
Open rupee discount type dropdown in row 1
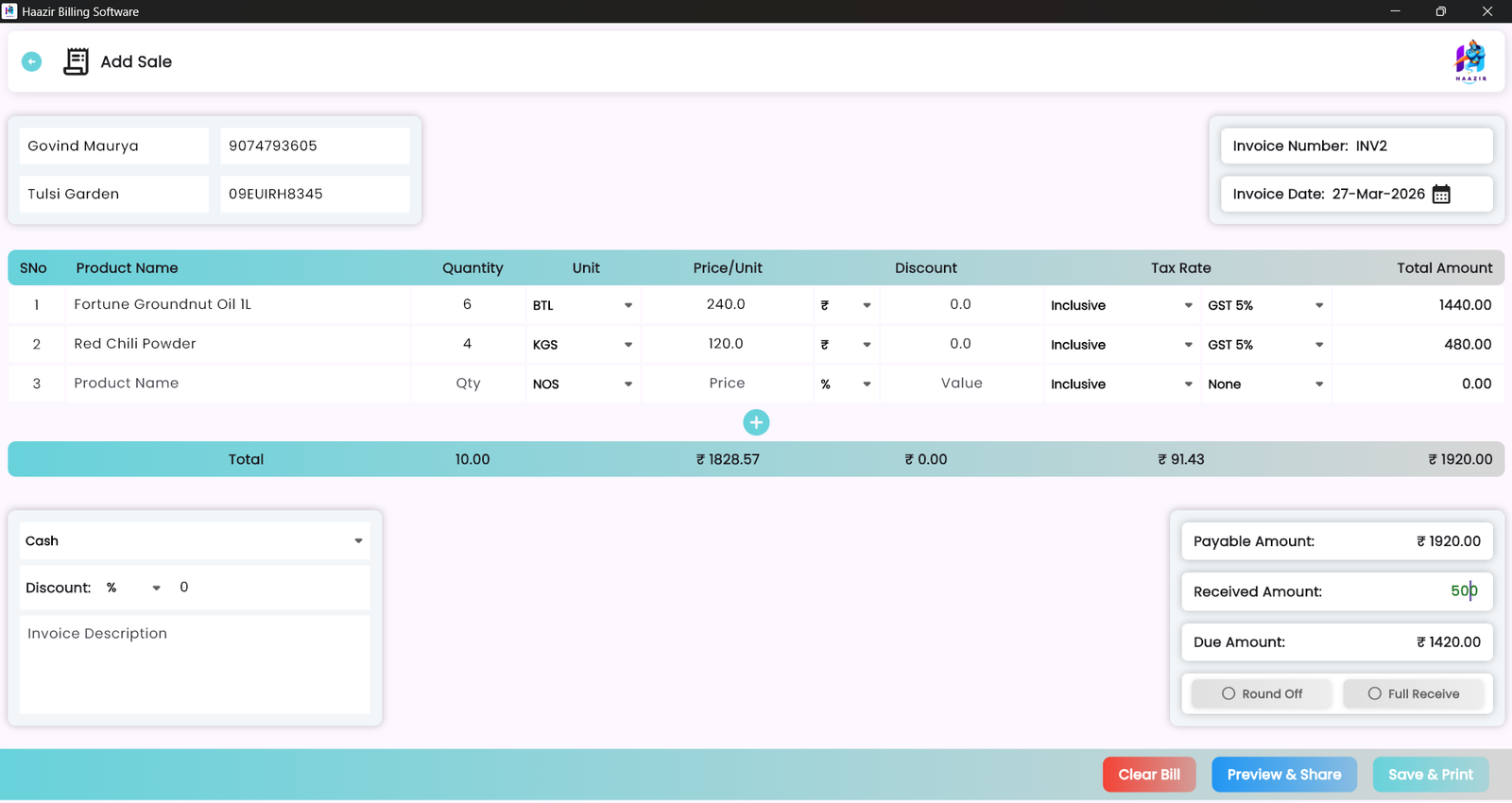click(x=846, y=305)
